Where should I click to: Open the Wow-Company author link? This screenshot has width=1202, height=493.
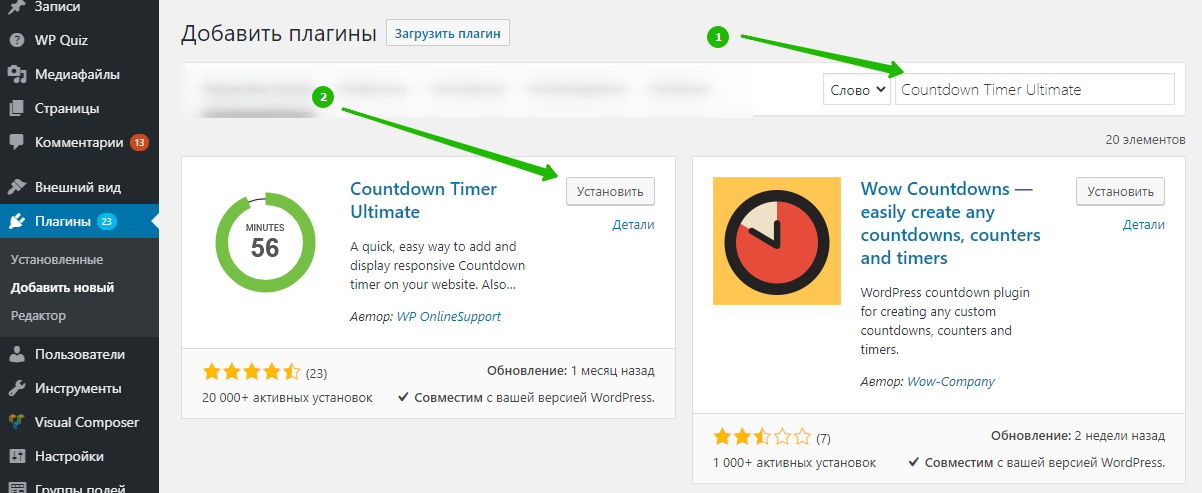pos(951,381)
